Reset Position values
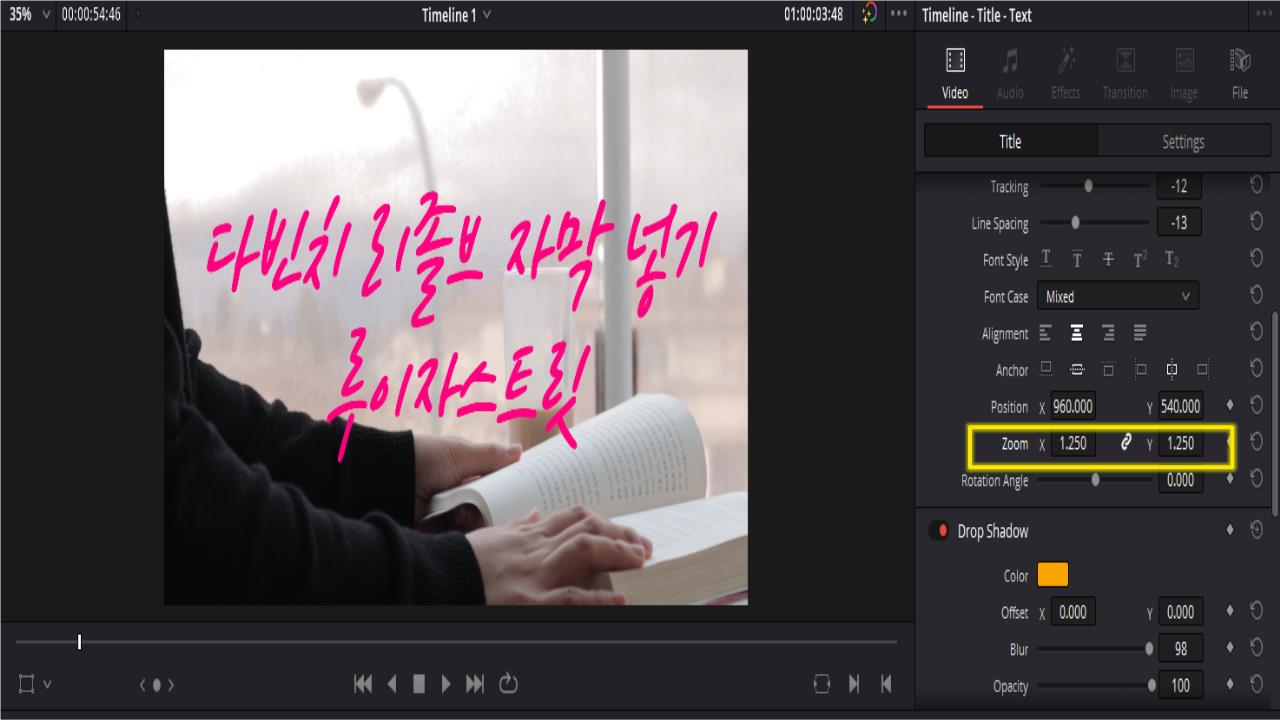 coord(1256,405)
